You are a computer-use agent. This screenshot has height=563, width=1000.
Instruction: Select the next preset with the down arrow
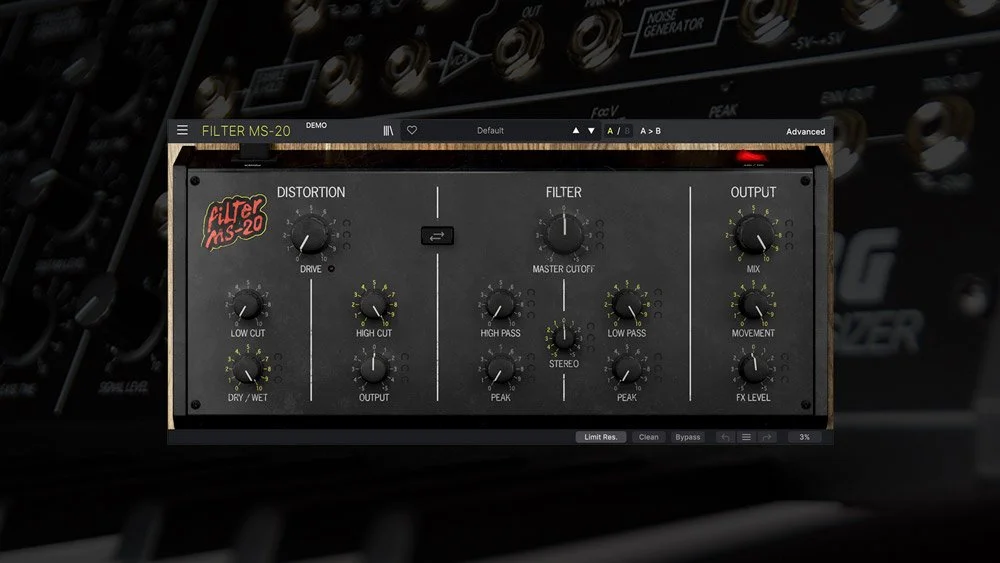click(x=591, y=130)
